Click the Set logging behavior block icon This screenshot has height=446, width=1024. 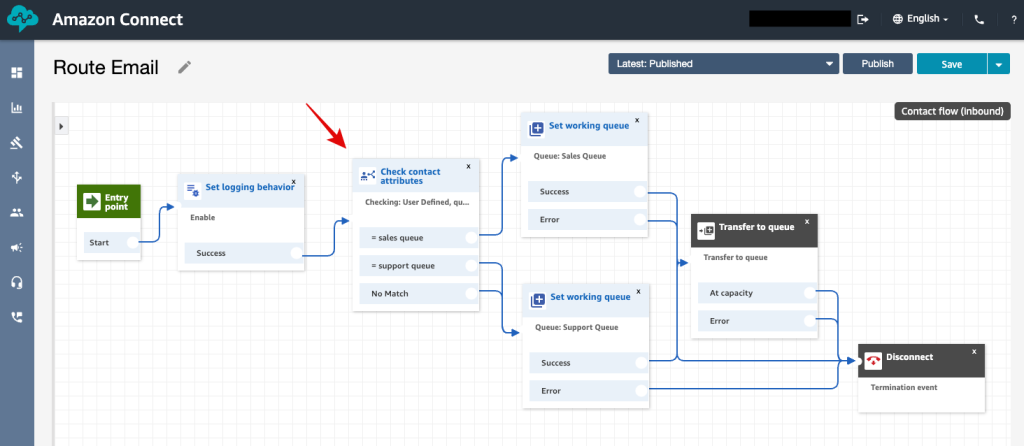tap(193, 191)
